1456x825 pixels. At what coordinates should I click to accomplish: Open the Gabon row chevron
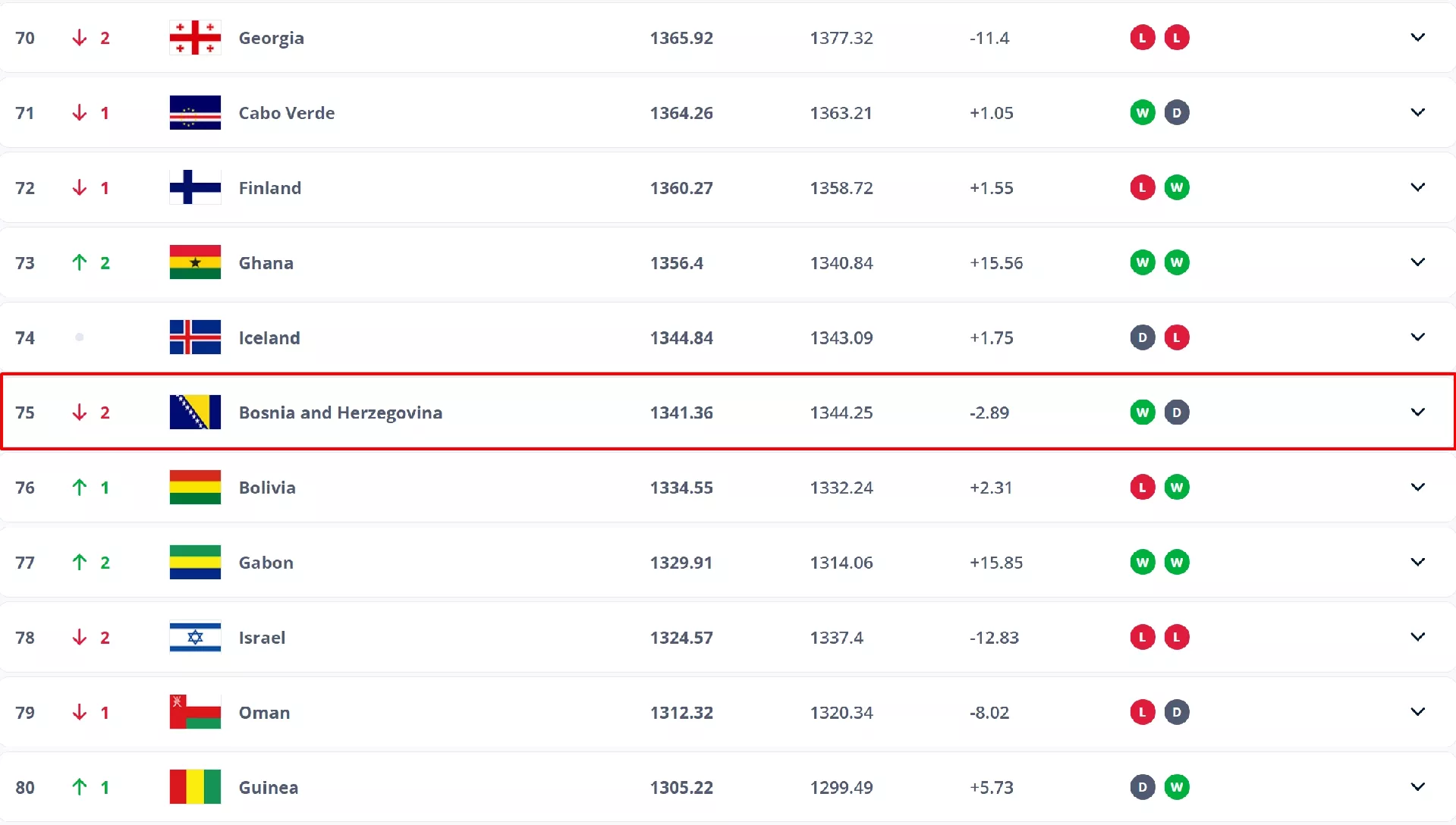pyautogui.click(x=1417, y=562)
